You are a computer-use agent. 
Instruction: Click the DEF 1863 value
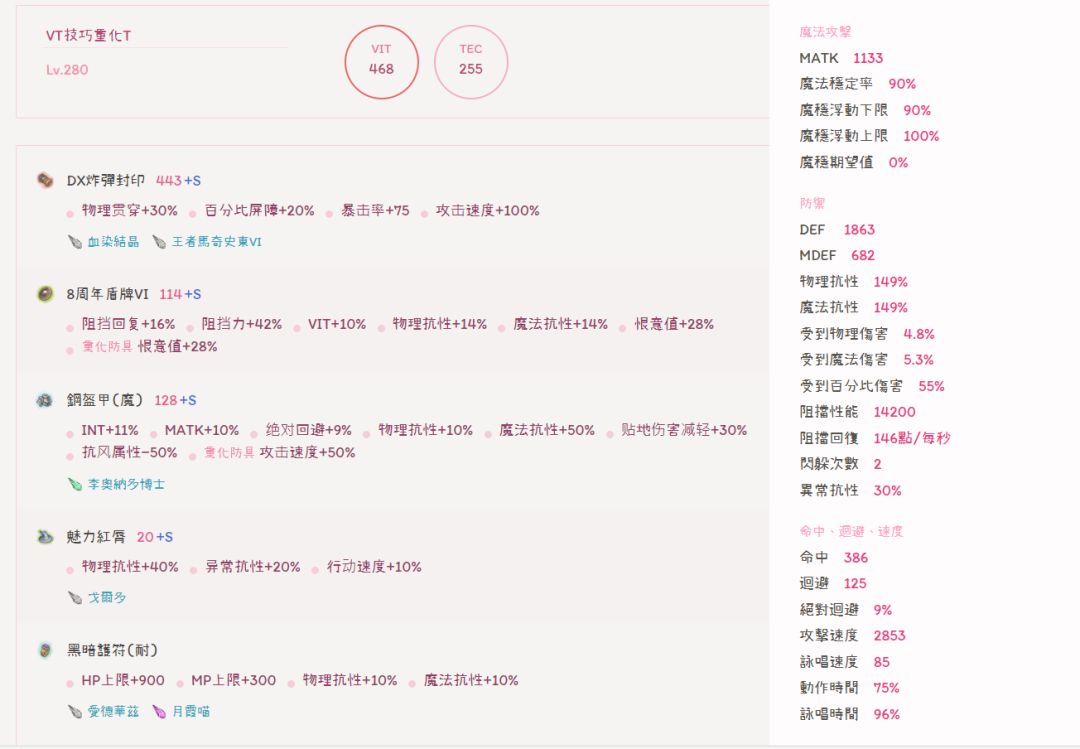[859, 229]
